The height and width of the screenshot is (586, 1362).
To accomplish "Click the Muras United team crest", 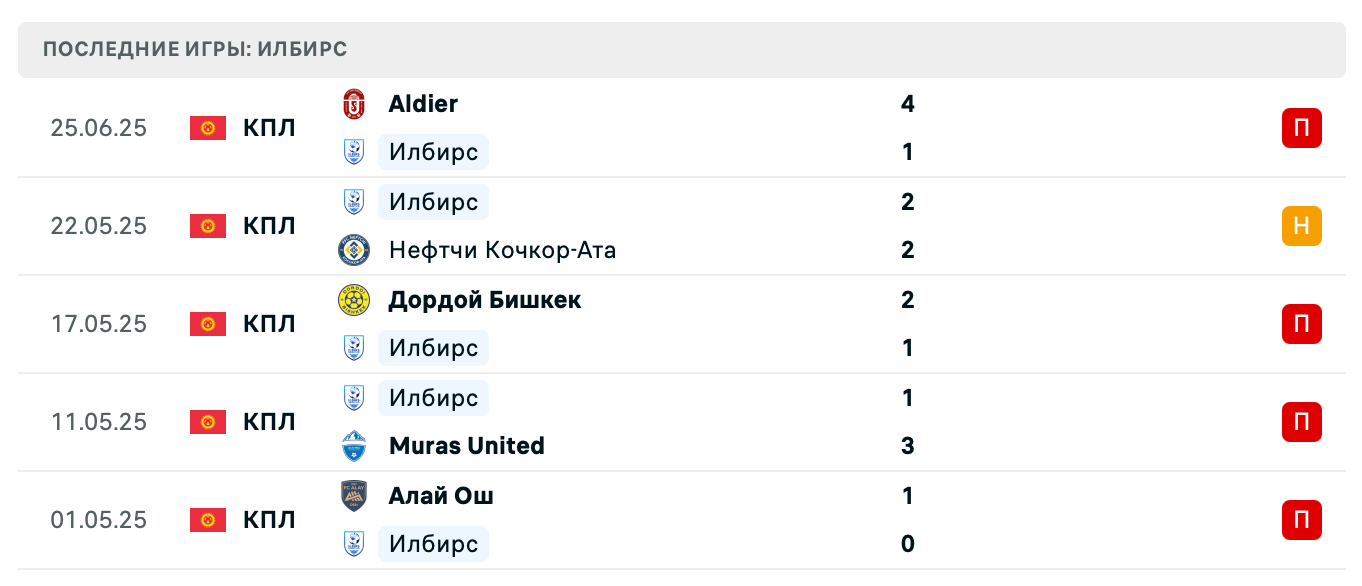I will 354,446.
